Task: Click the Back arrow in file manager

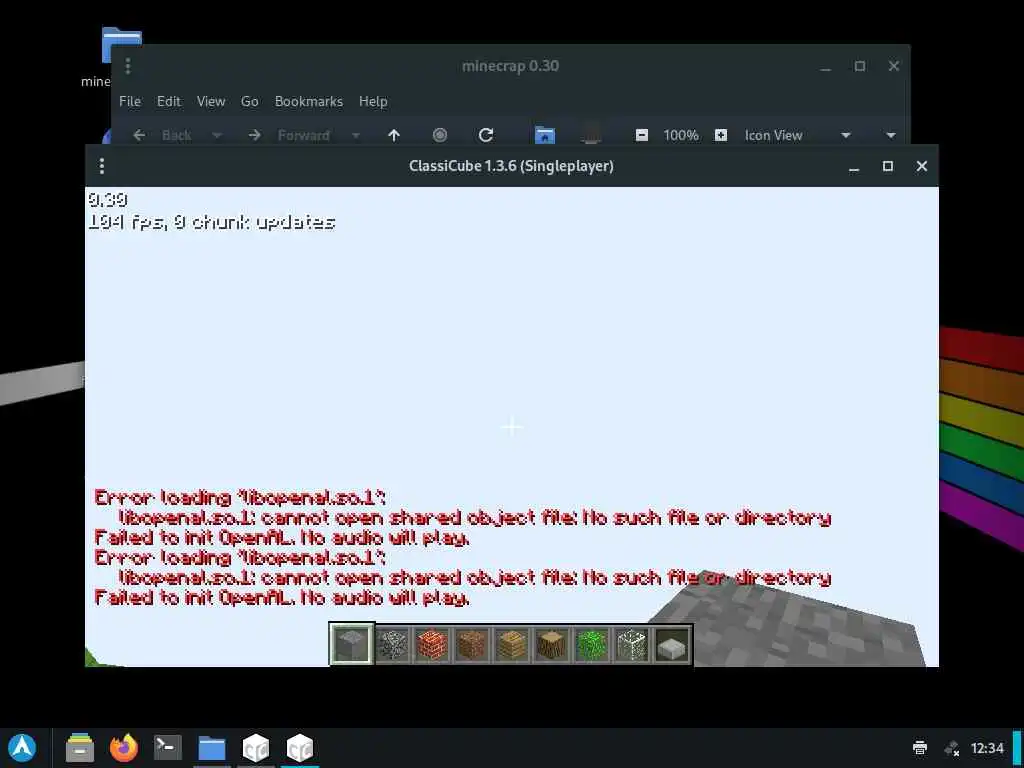Action: pos(139,135)
